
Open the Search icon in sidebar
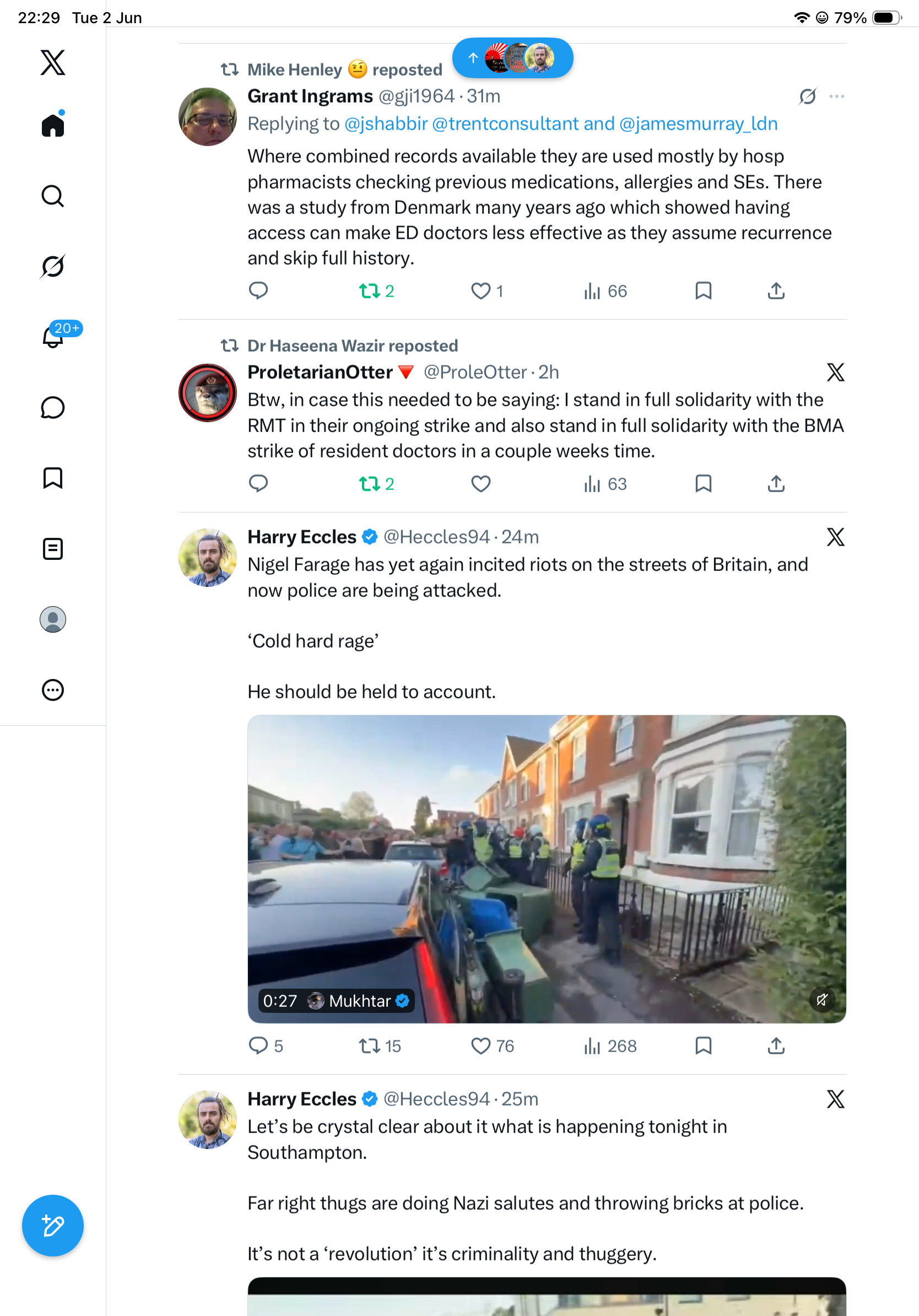53,196
